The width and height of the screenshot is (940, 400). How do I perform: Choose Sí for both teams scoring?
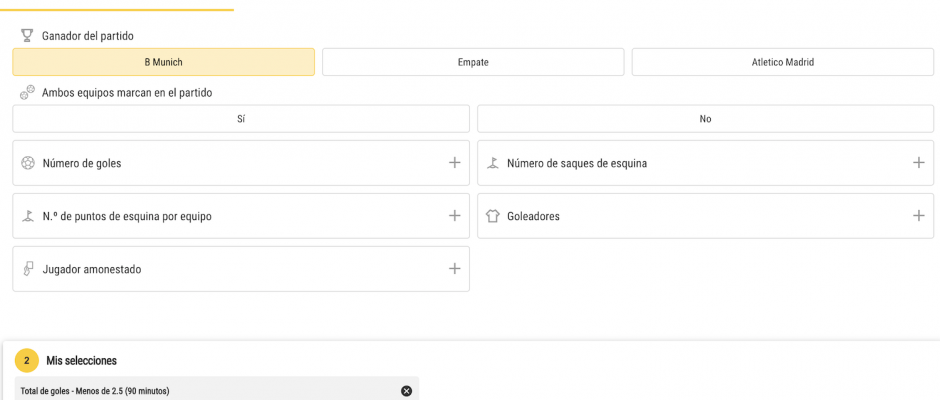241,119
